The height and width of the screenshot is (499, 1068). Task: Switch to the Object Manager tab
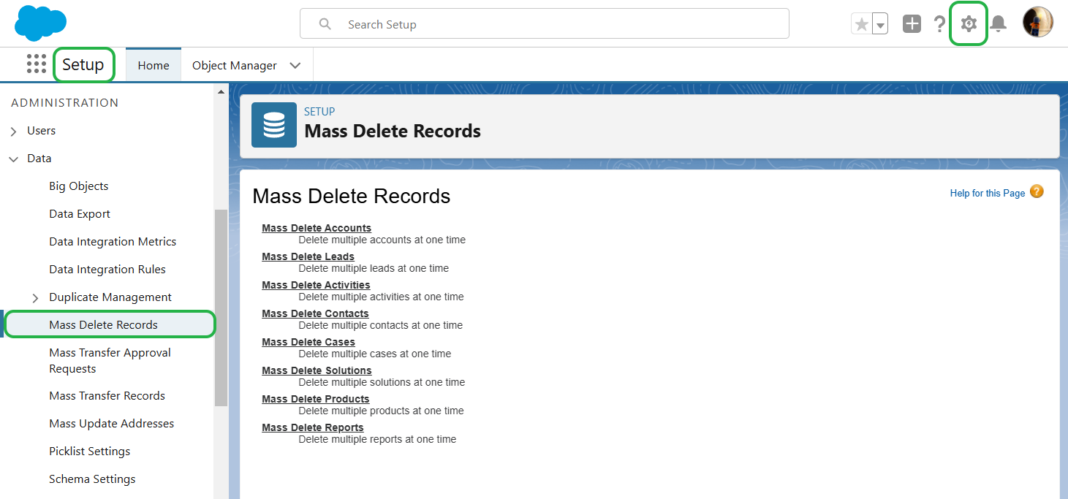click(234, 65)
